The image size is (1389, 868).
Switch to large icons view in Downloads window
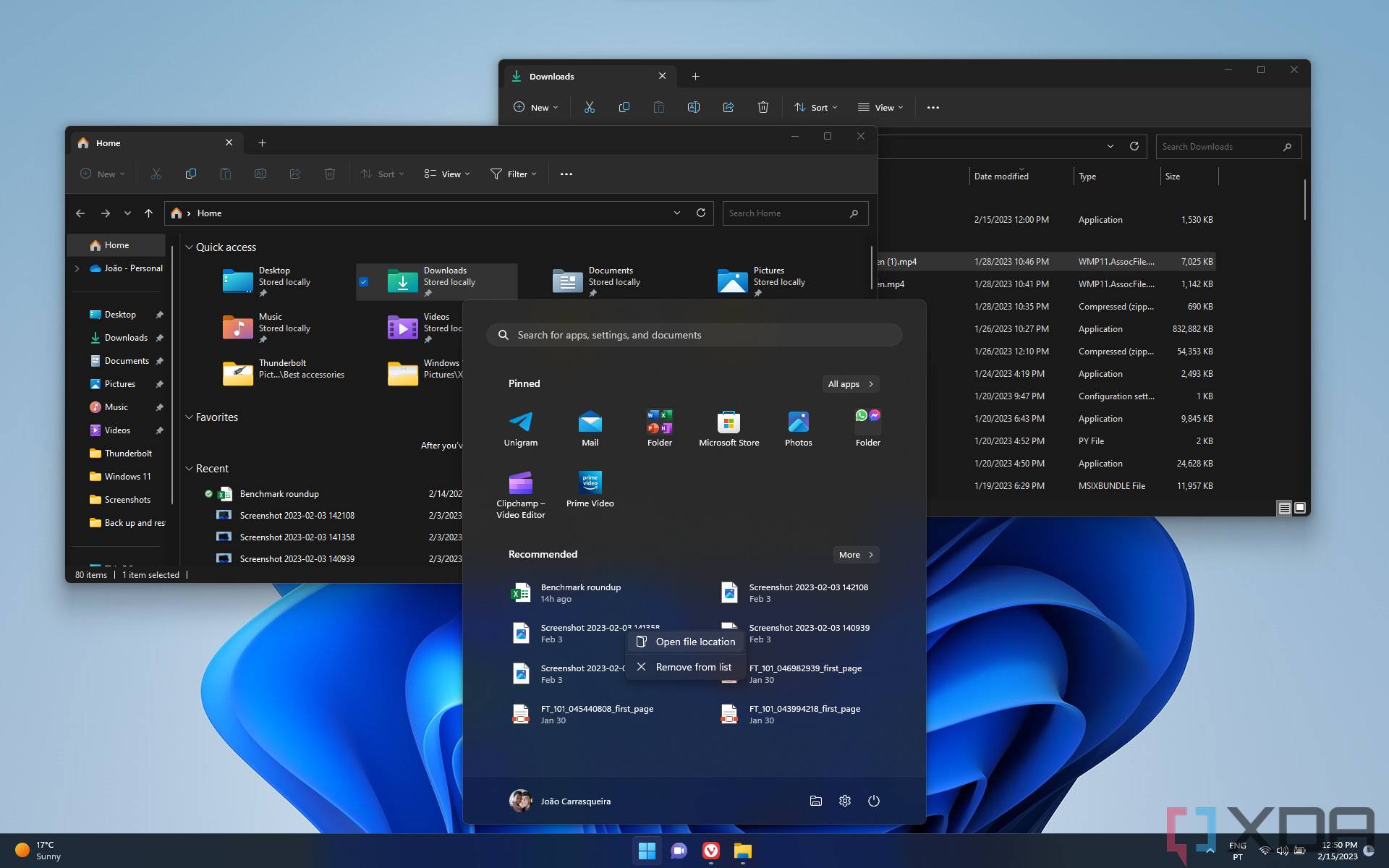[1300, 508]
